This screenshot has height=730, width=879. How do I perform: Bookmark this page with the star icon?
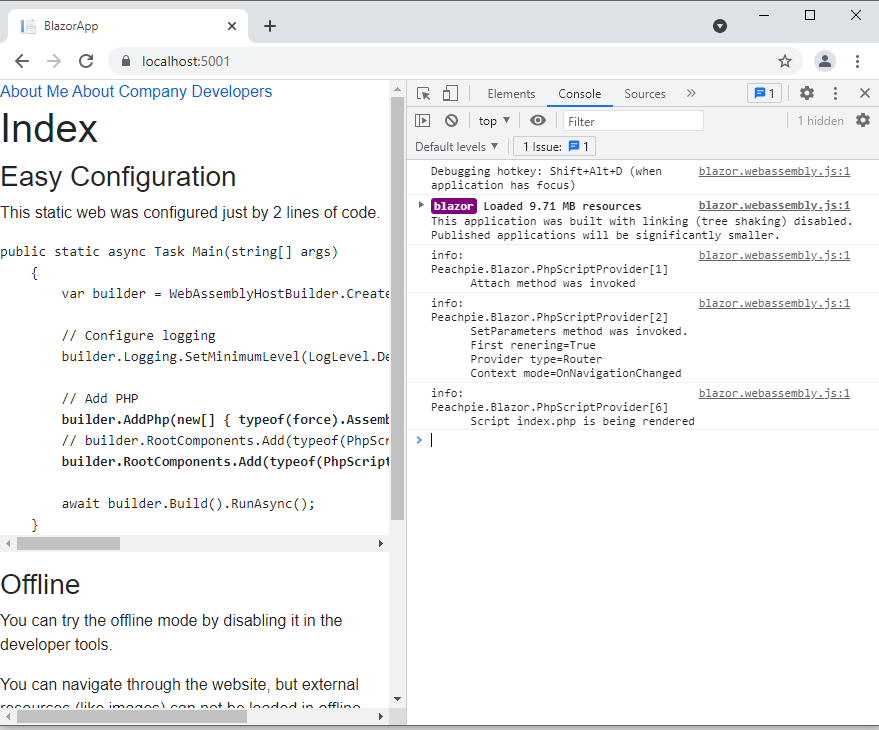[x=785, y=61]
